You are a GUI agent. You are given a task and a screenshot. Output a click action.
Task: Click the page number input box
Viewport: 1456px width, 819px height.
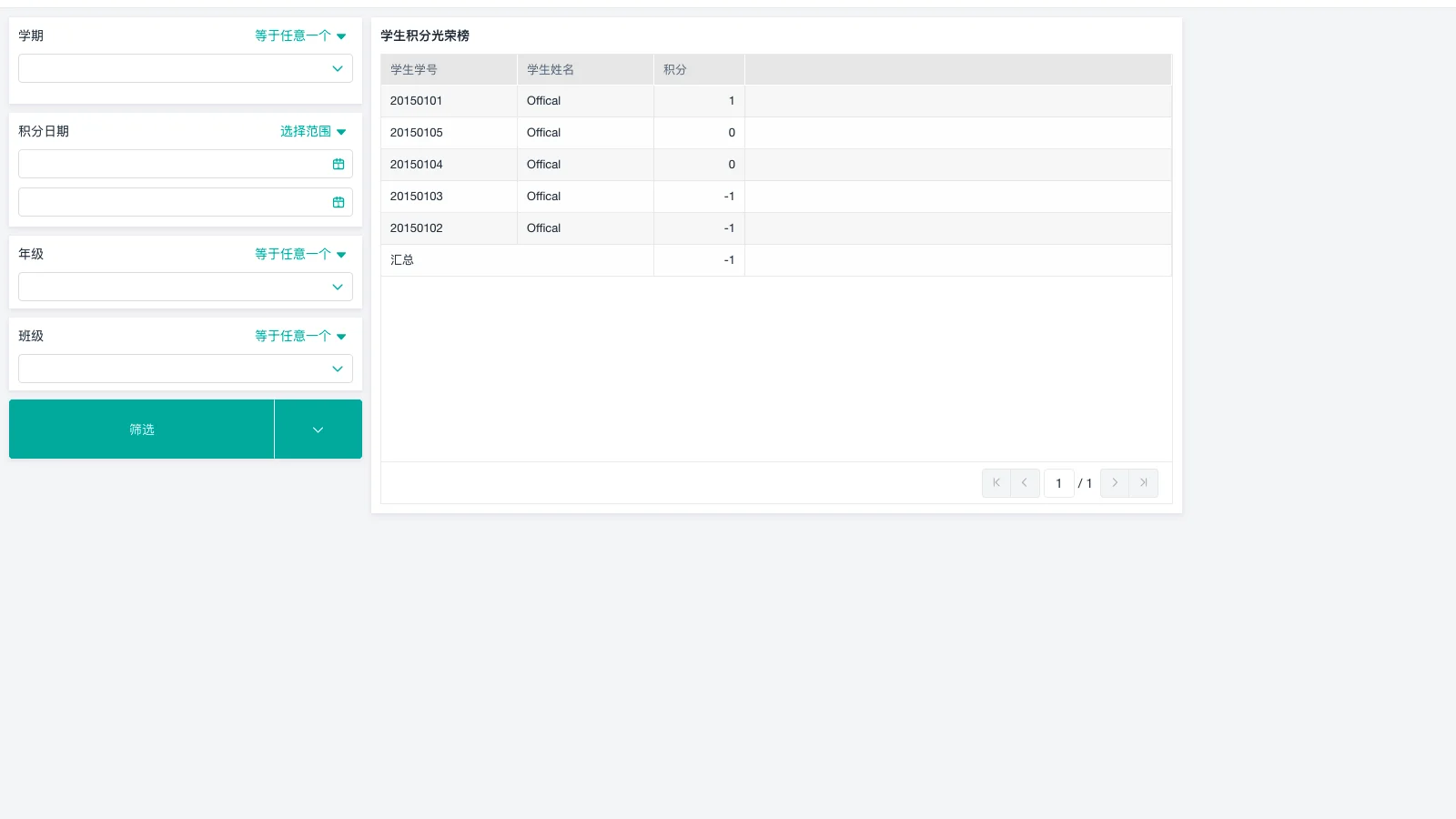[1058, 483]
